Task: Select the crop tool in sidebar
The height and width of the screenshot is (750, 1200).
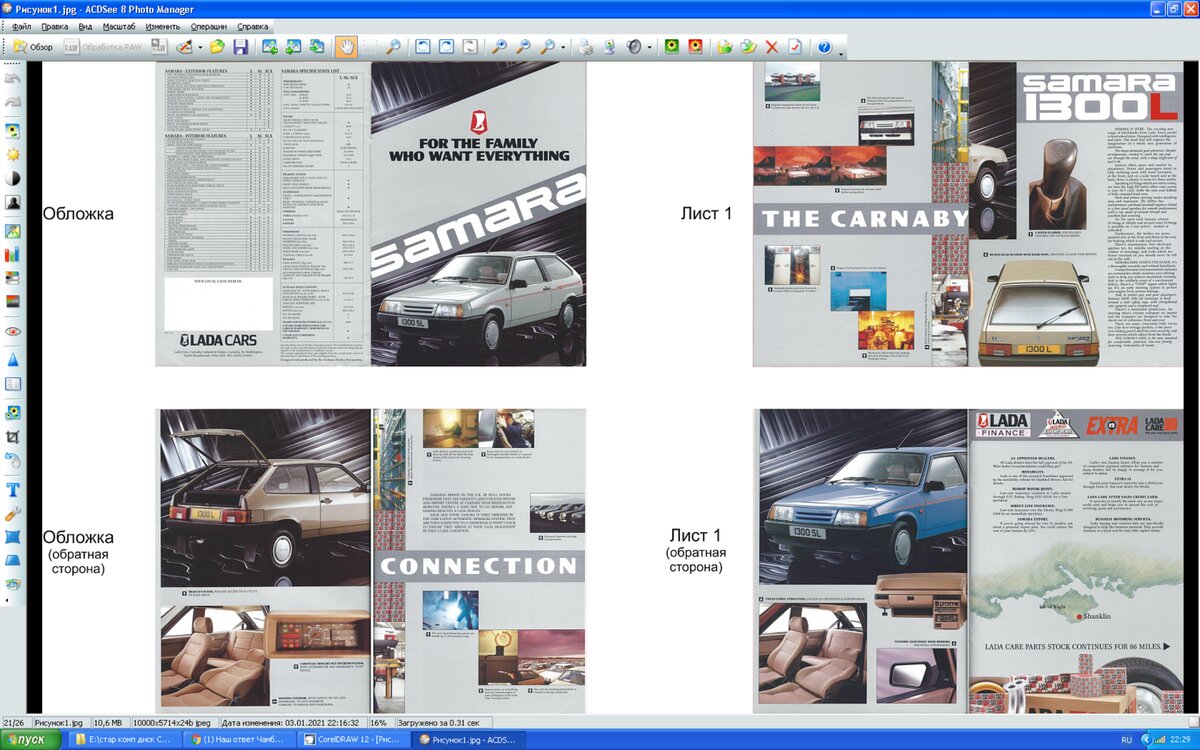Action: [13, 437]
